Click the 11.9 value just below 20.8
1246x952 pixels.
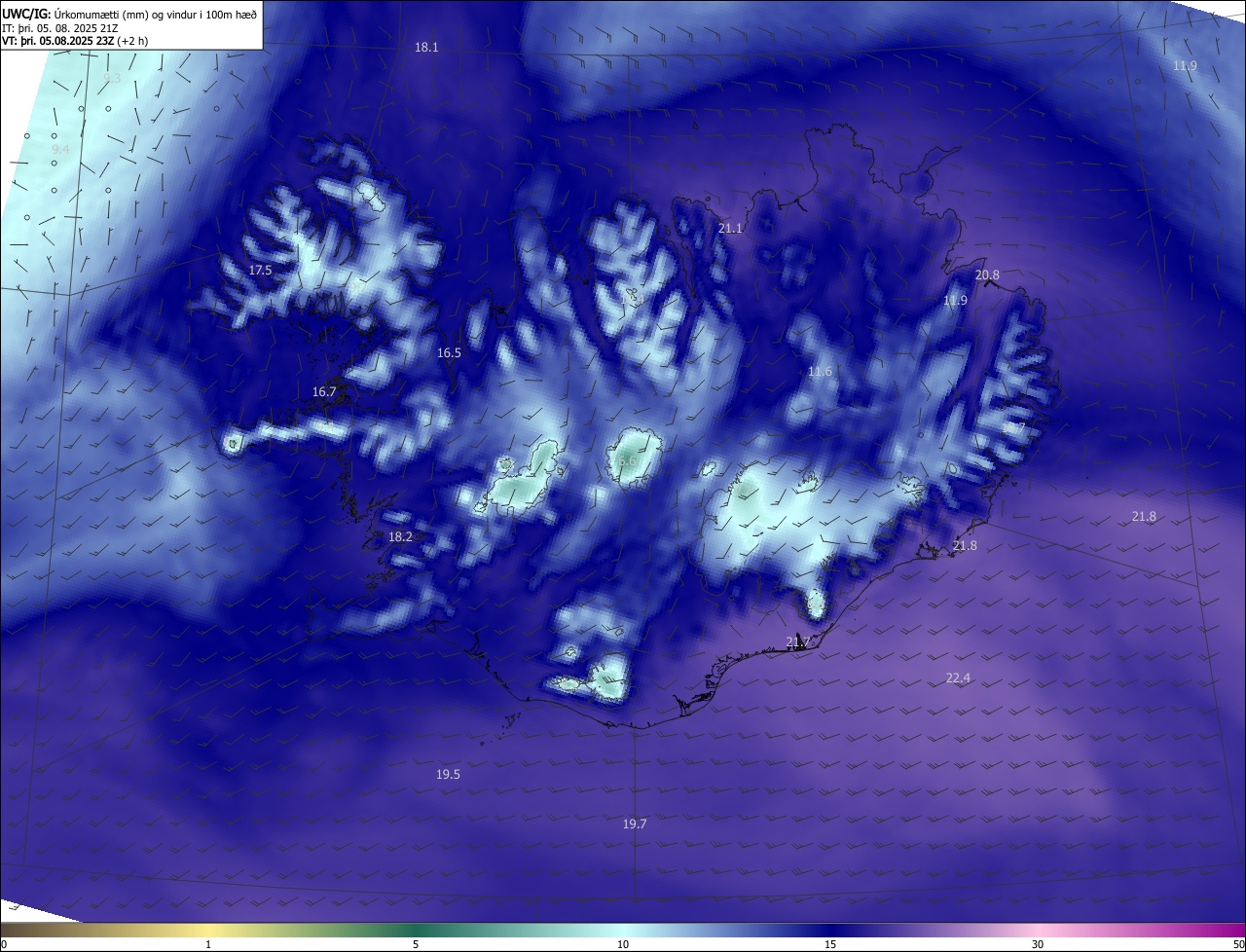pyautogui.click(x=955, y=301)
